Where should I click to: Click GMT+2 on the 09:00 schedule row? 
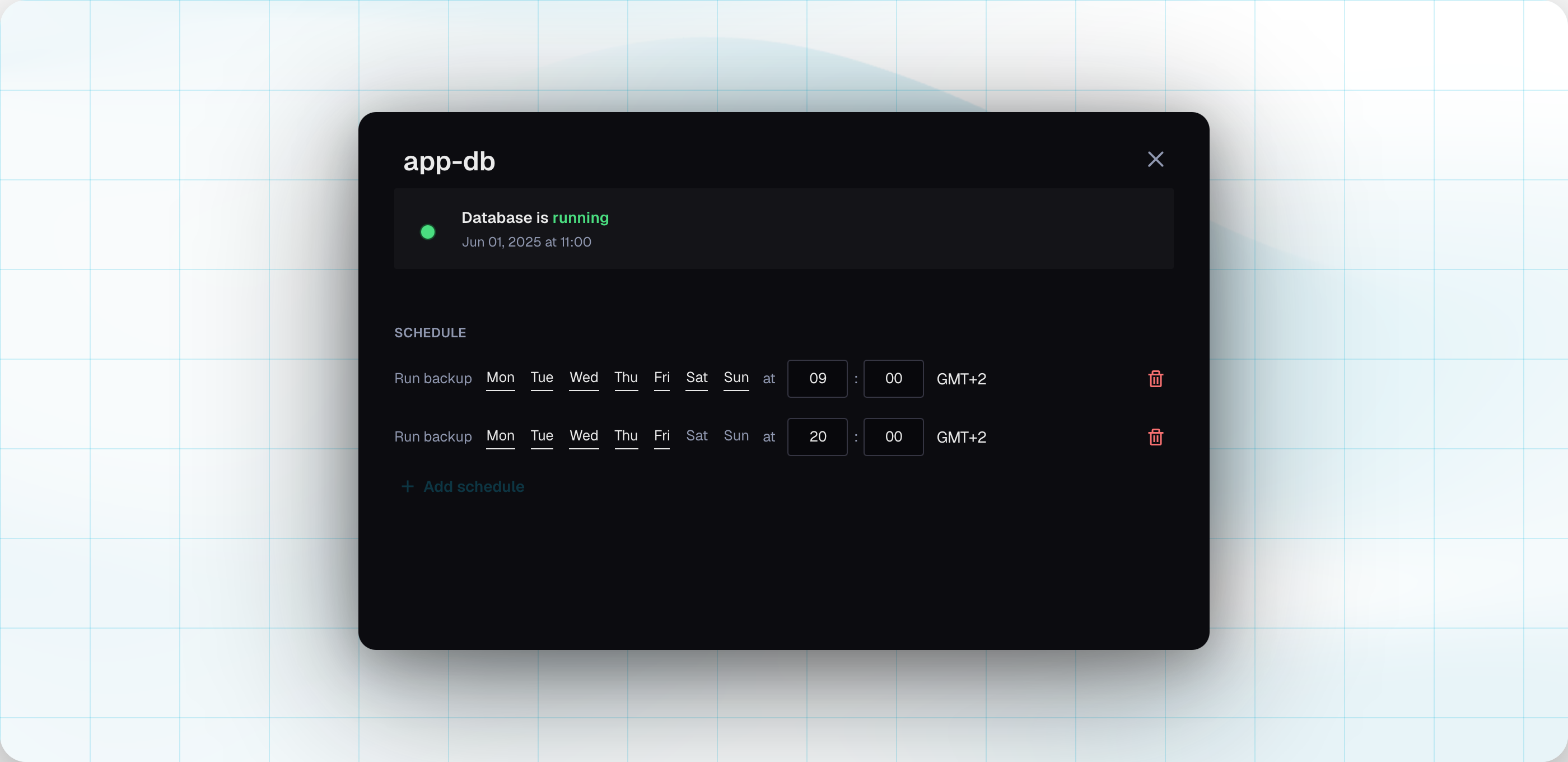coord(961,379)
